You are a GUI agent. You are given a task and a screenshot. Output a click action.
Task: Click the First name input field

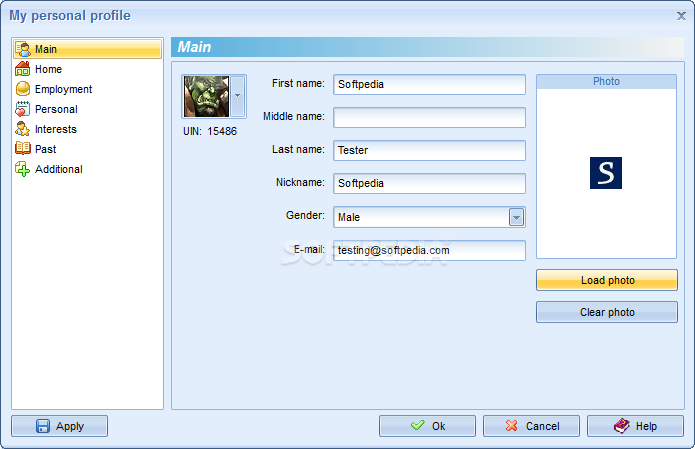click(x=429, y=84)
